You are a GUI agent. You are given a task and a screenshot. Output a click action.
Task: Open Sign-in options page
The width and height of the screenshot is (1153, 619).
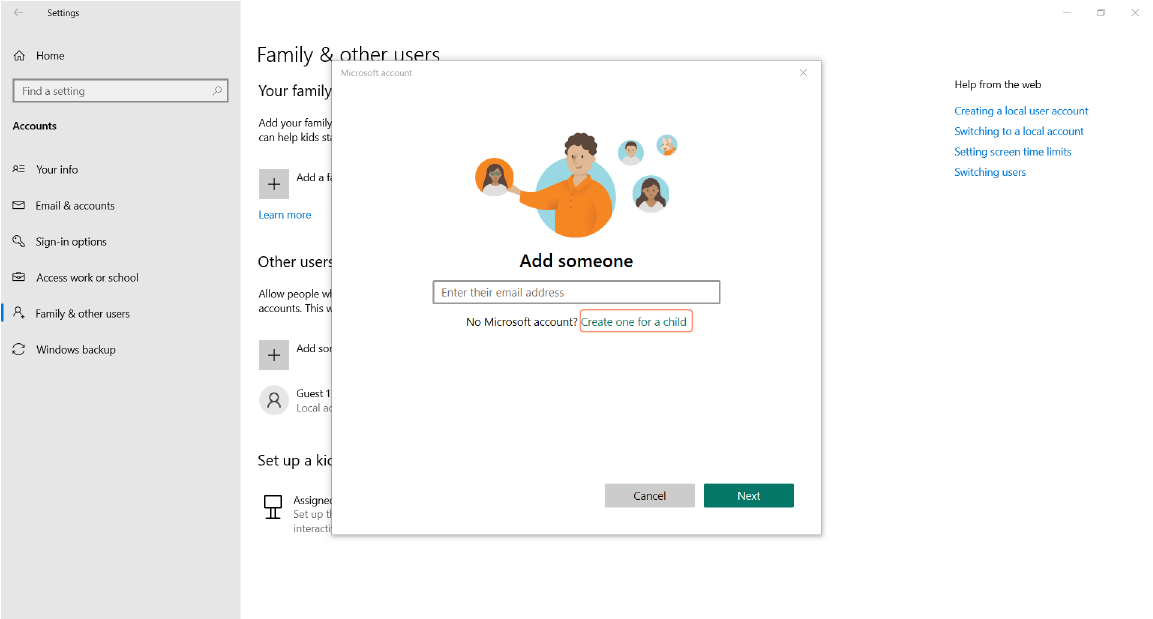pyautogui.click(x=71, y=242)
